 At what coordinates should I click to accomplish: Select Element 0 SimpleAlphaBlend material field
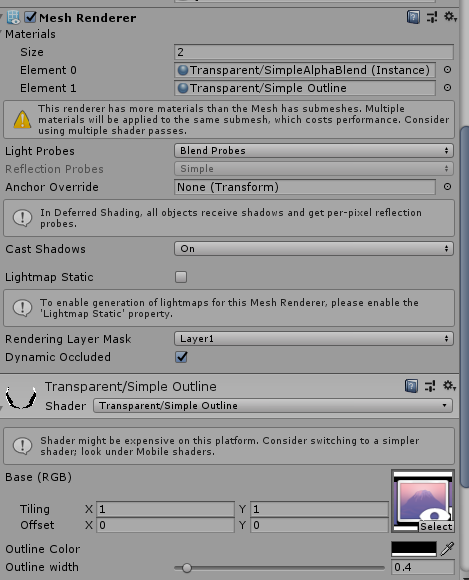[x=305, y=70]
